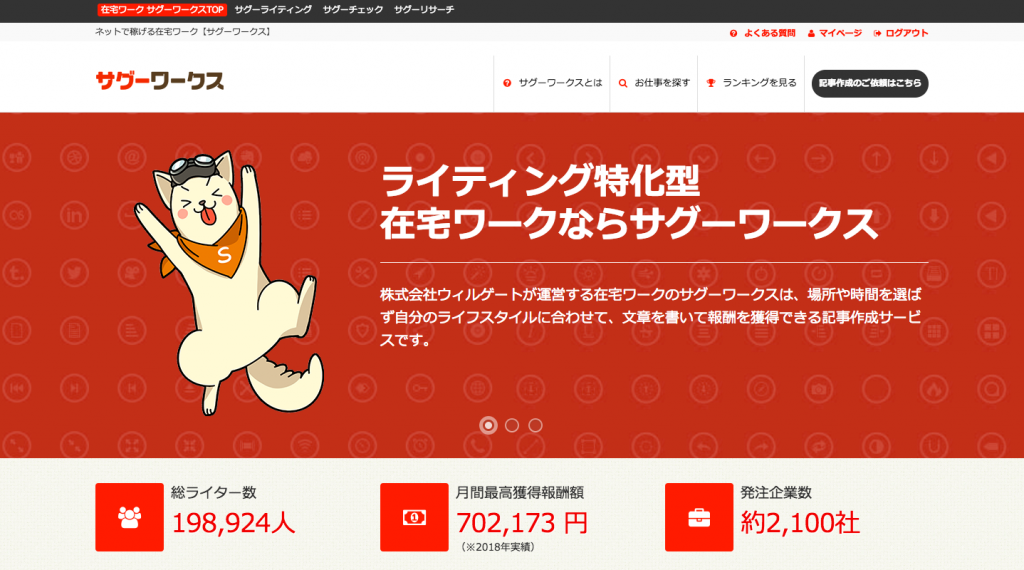Select the second carousel slide dot
The image size is (1024, 570).
[512, 425]
